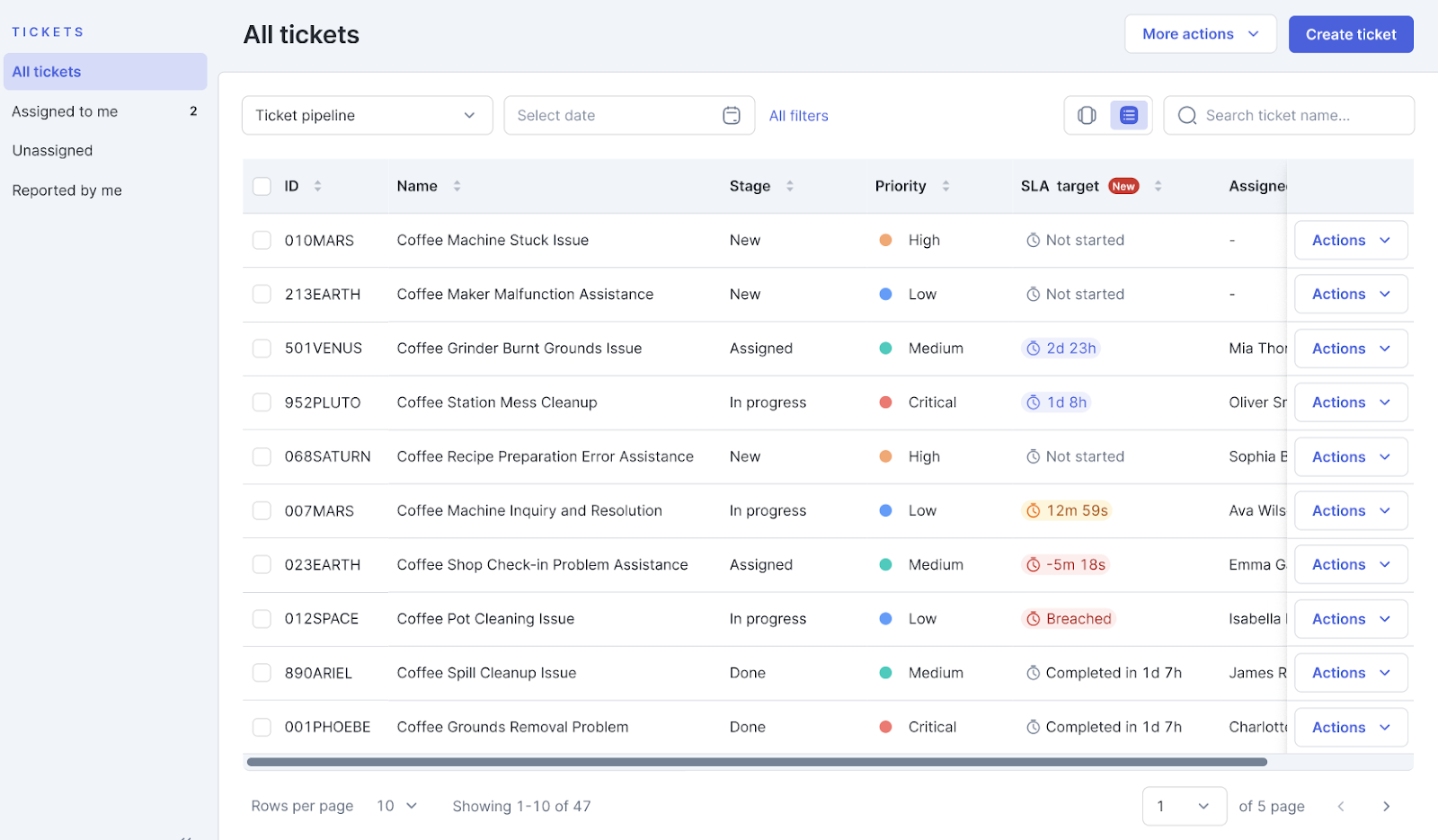The width and height of the screenshot is (1438, 840).
Task: Click the horizontal table scrollbar
Action: click(x=757, y=762)
